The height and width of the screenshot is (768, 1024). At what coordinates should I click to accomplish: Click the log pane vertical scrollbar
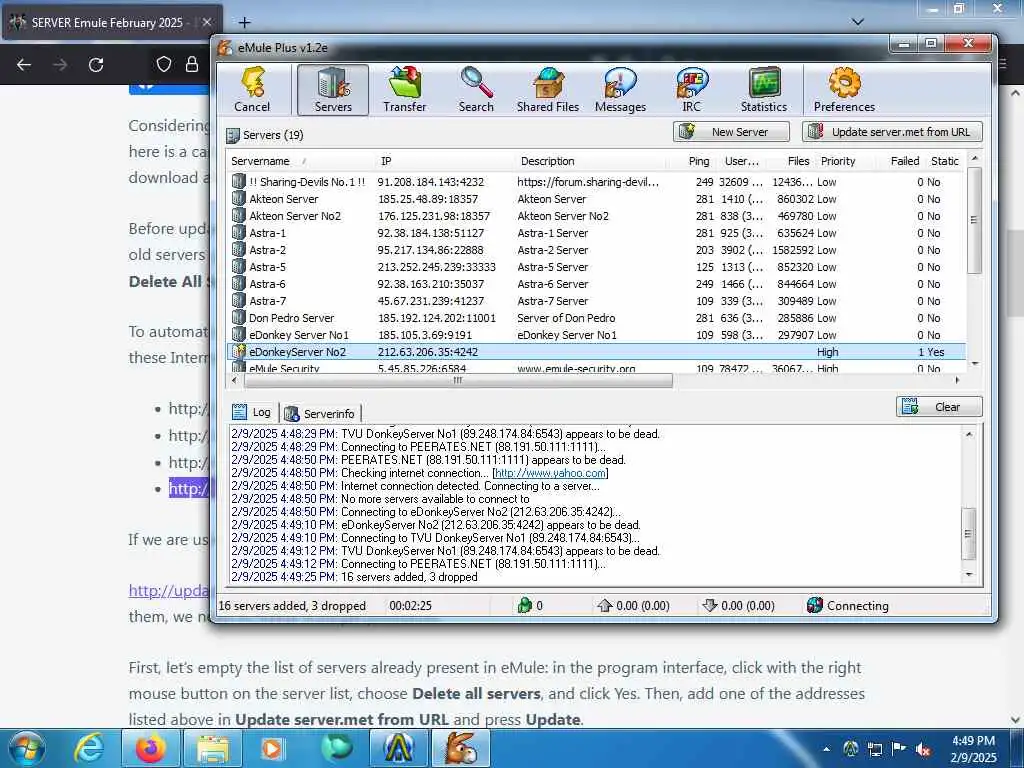coord(968,534)
